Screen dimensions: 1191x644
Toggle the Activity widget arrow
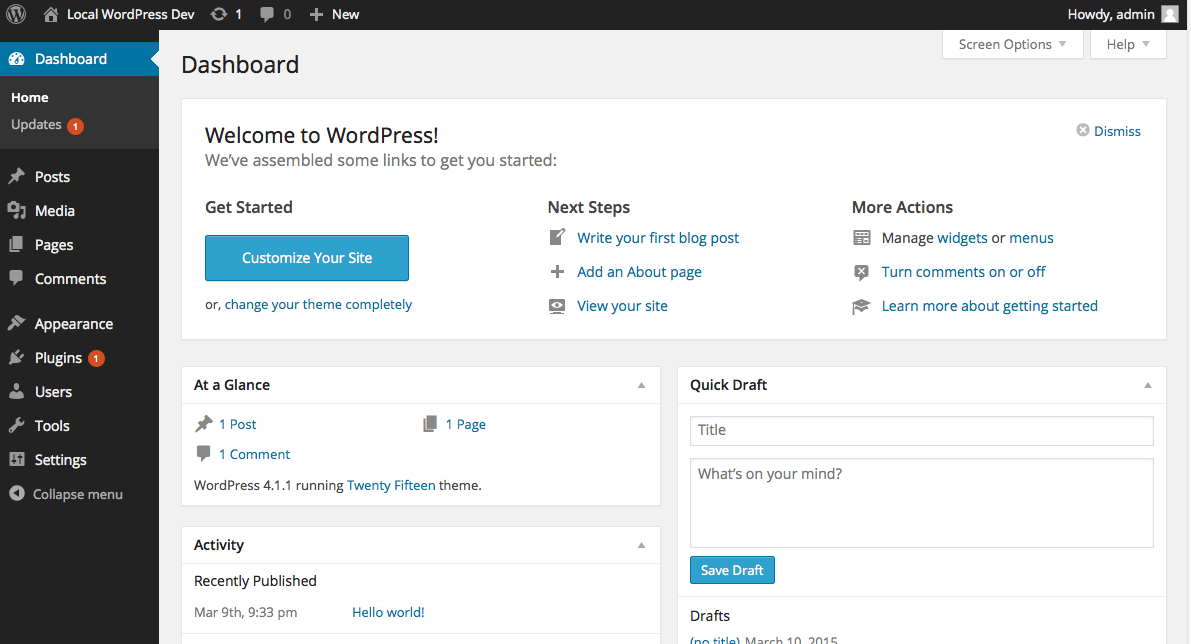tap(642, 545)
